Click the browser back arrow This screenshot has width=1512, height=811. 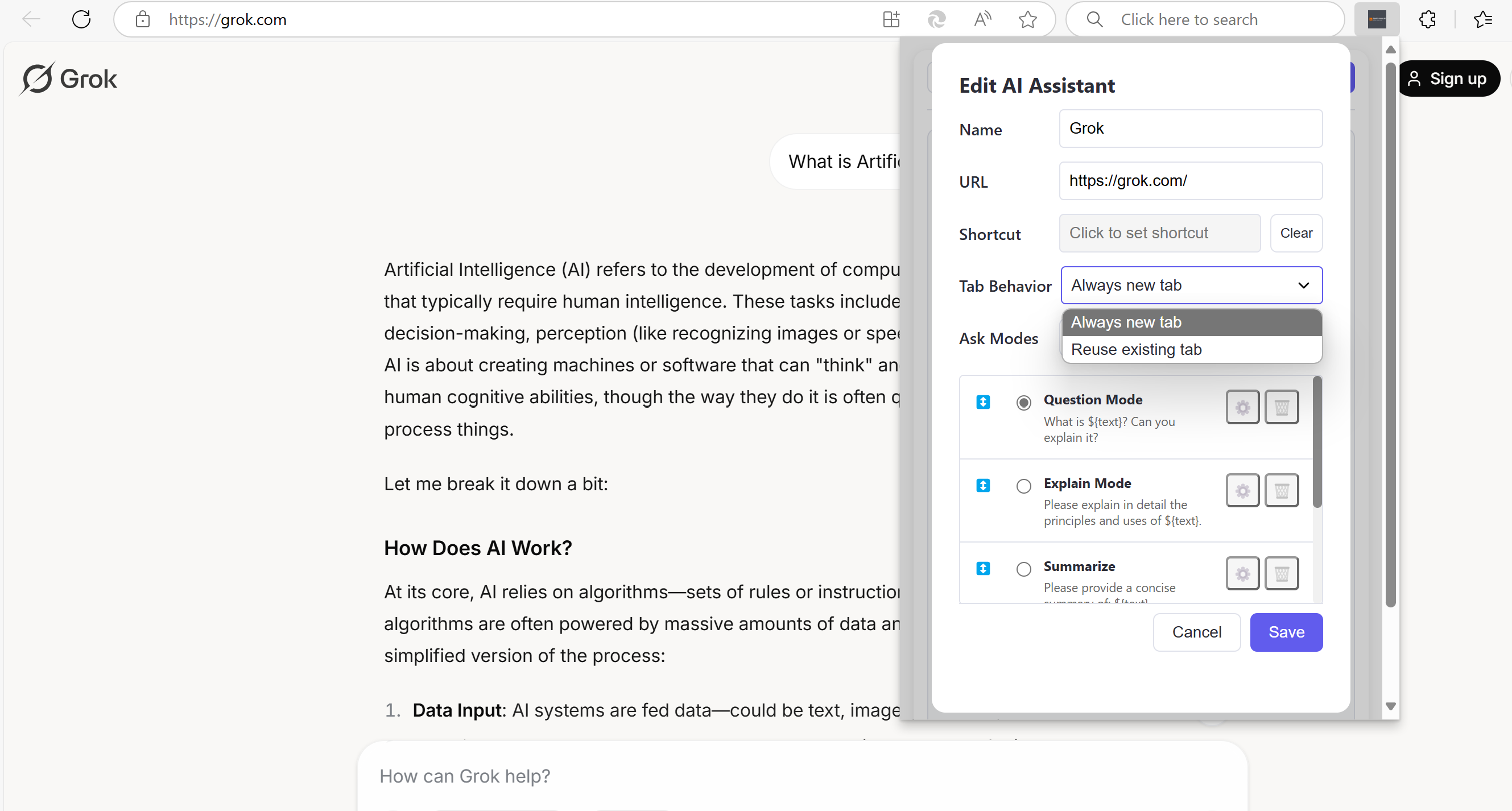(31, 19)
